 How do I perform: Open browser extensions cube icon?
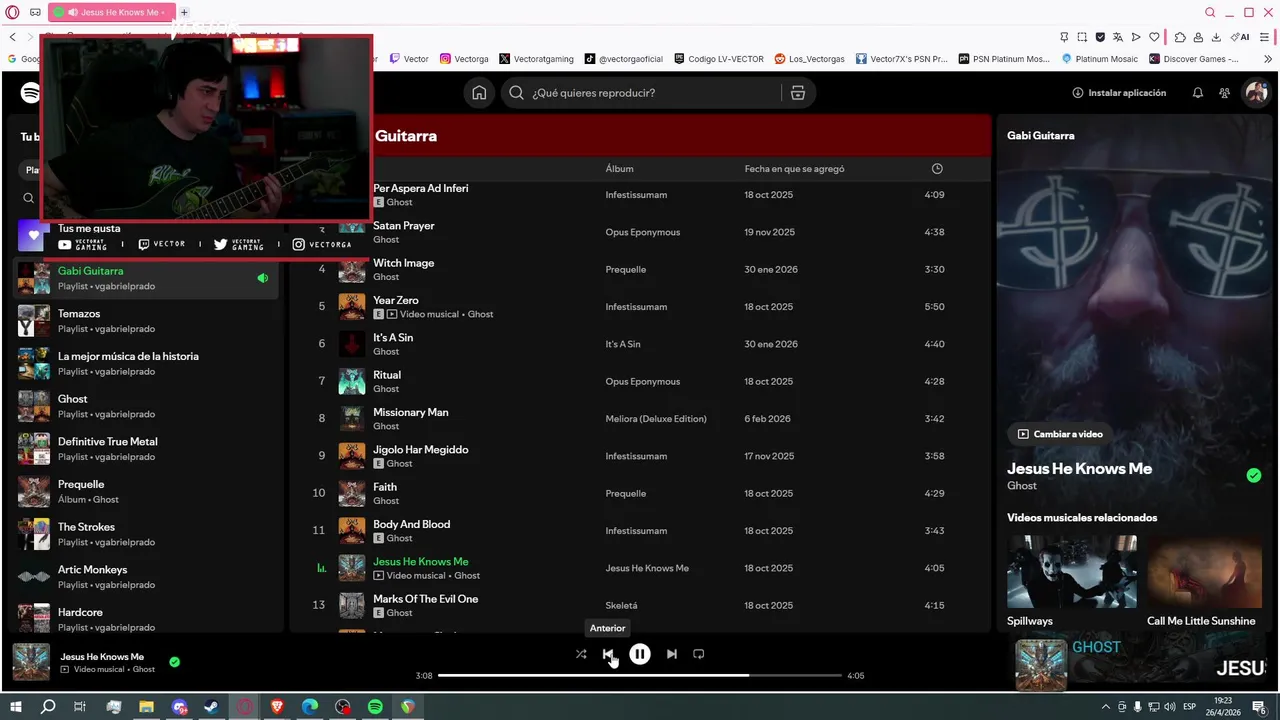(x=1180, y=37)
